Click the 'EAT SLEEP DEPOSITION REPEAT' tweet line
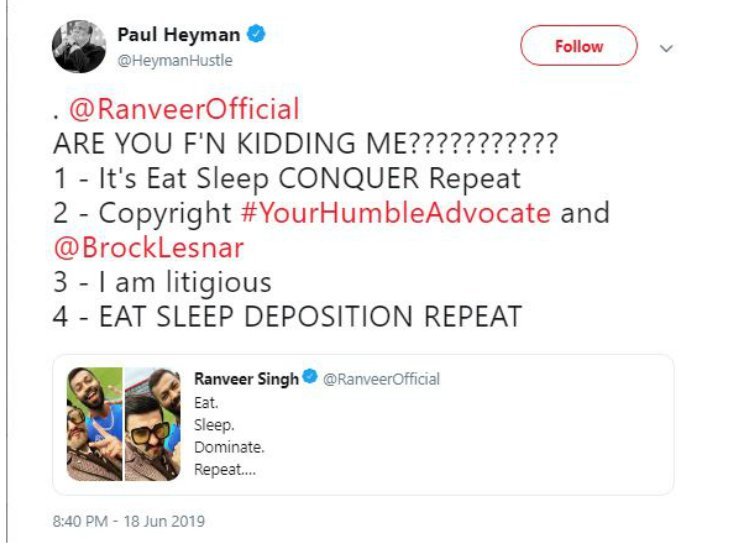730x548 pixels. tap(287, 317)
